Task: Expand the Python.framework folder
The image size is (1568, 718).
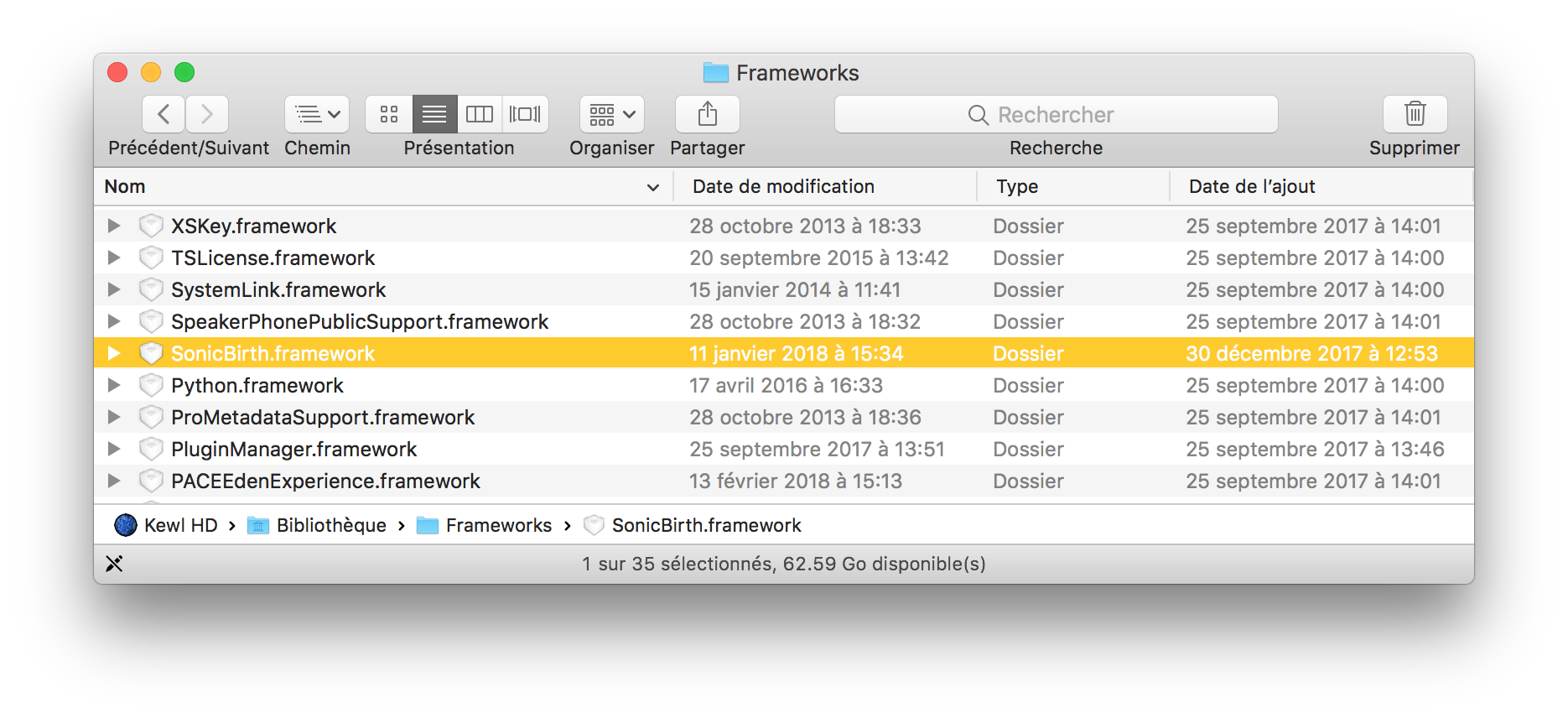Action: coord(114,385)
